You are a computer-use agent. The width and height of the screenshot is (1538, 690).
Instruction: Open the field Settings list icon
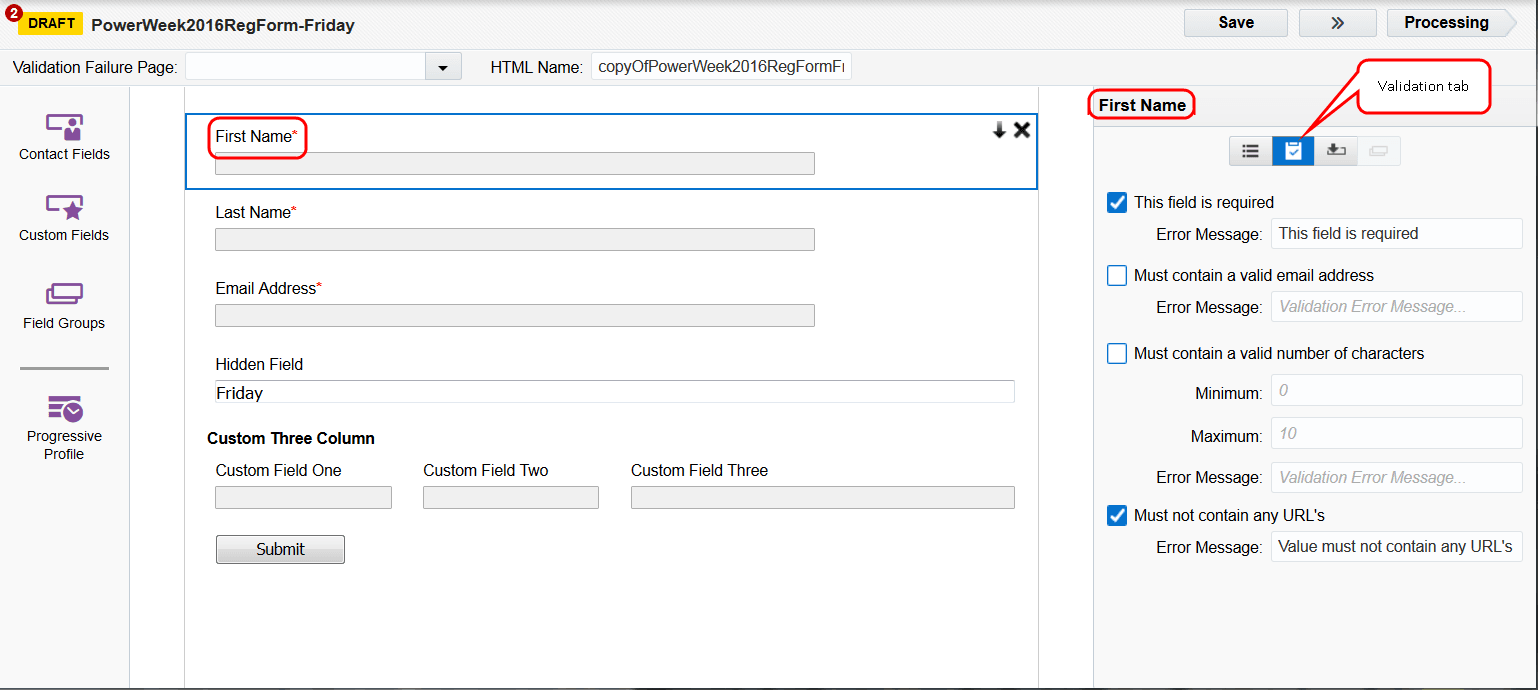pyautogui.click(x=1250, y=151)
